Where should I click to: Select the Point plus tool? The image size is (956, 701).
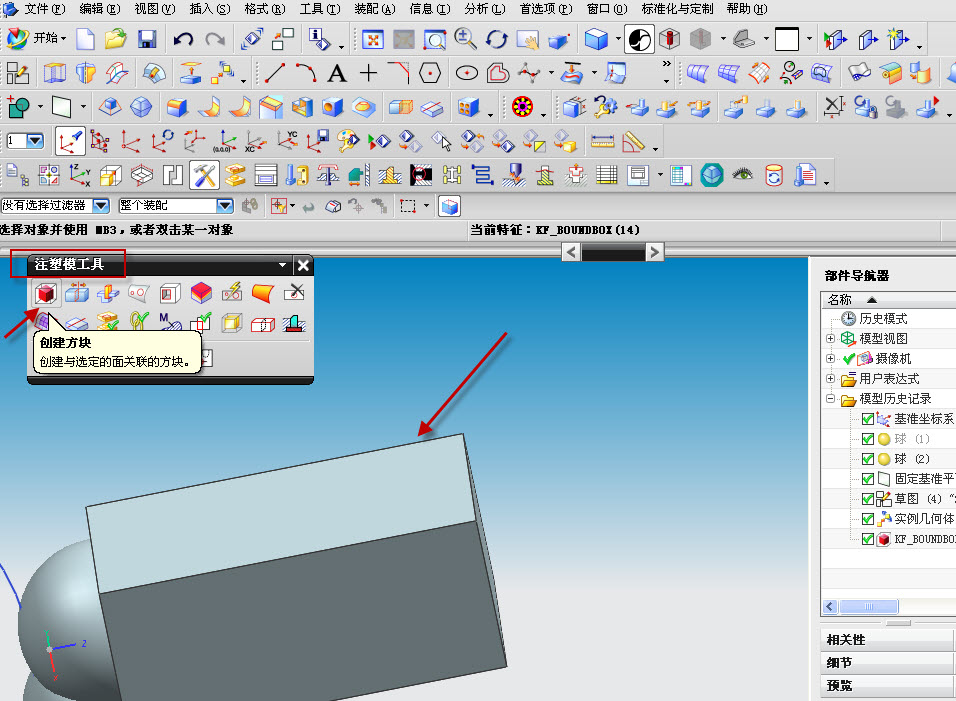click(368, 74)
